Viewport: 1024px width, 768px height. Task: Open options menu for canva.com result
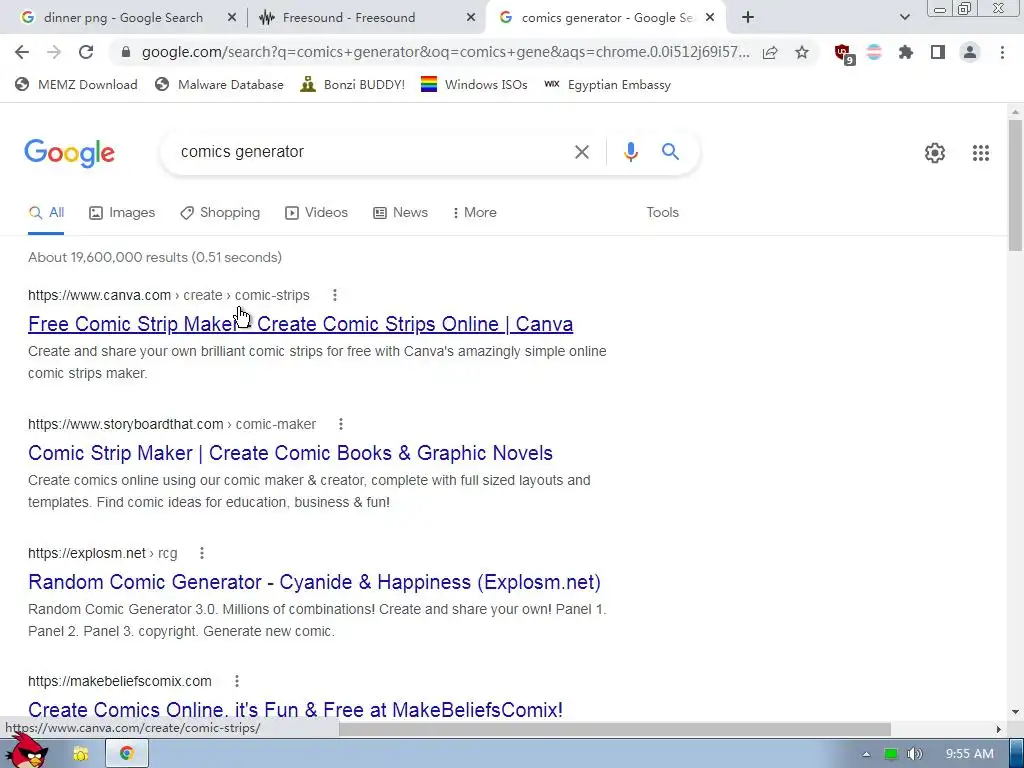[x=334, y=295]
